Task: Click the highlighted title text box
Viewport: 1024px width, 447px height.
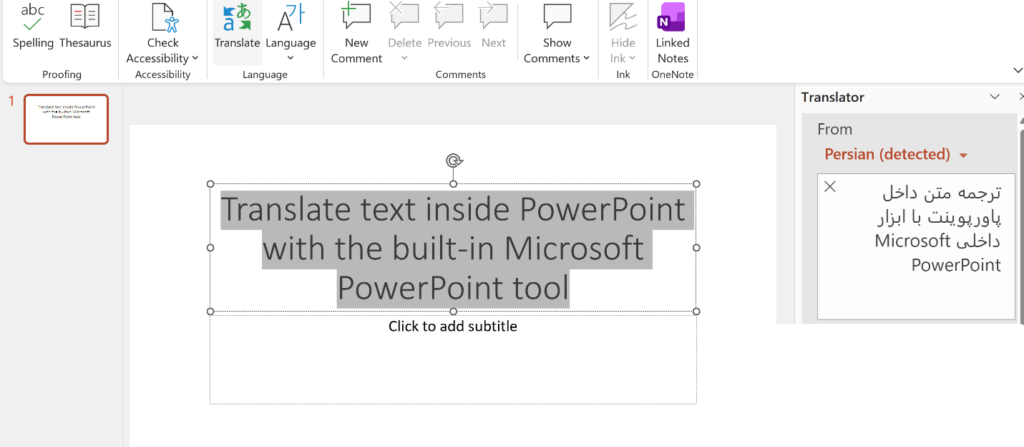Action: (x=453, y=248)
